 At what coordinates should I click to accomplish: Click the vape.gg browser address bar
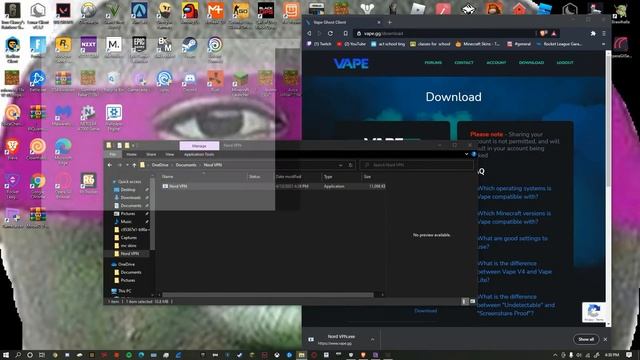tap(445, 33)
